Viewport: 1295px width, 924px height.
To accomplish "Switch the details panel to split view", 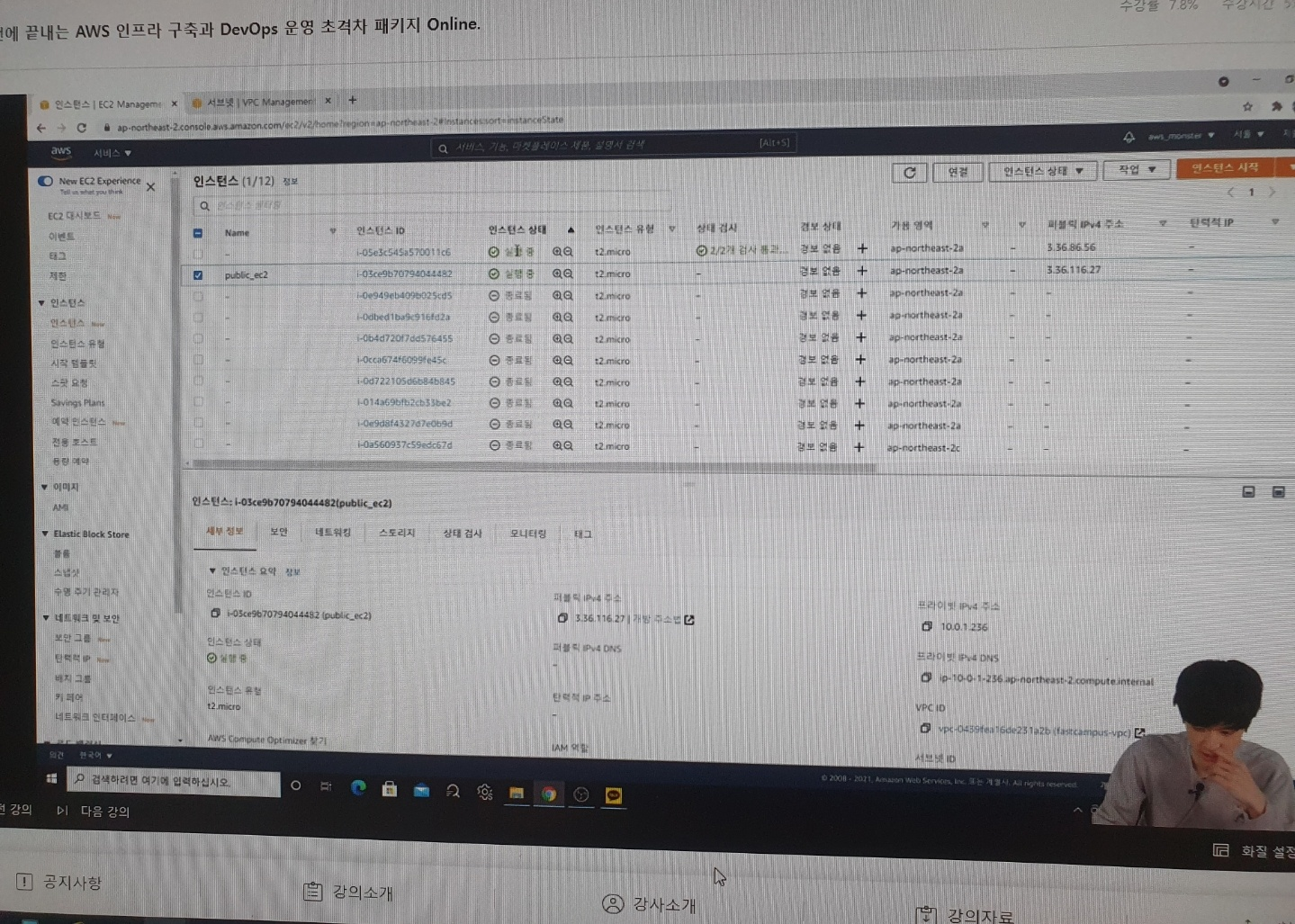I will point(1248,491).
